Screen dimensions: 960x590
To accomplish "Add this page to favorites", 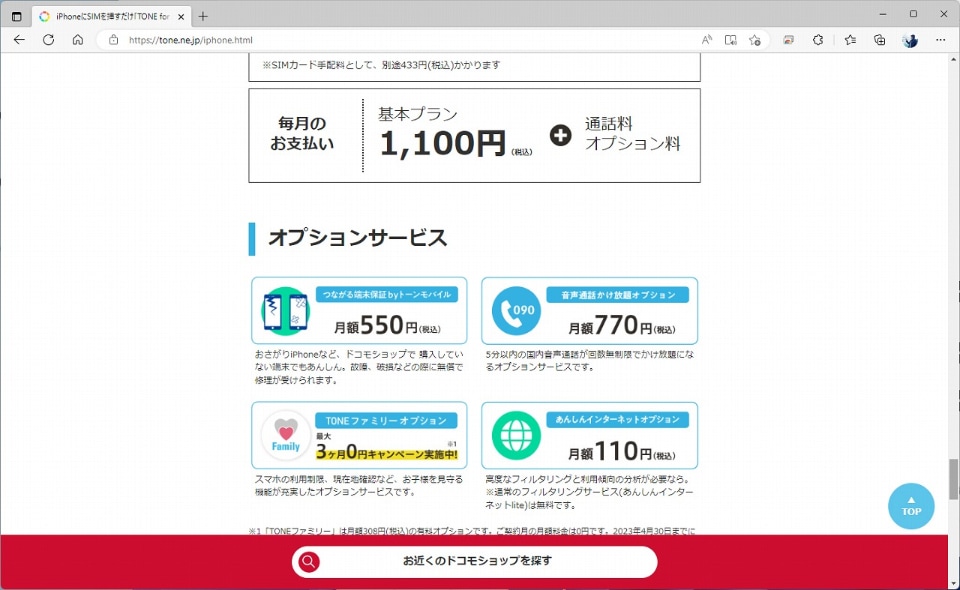I will point(755,40).
